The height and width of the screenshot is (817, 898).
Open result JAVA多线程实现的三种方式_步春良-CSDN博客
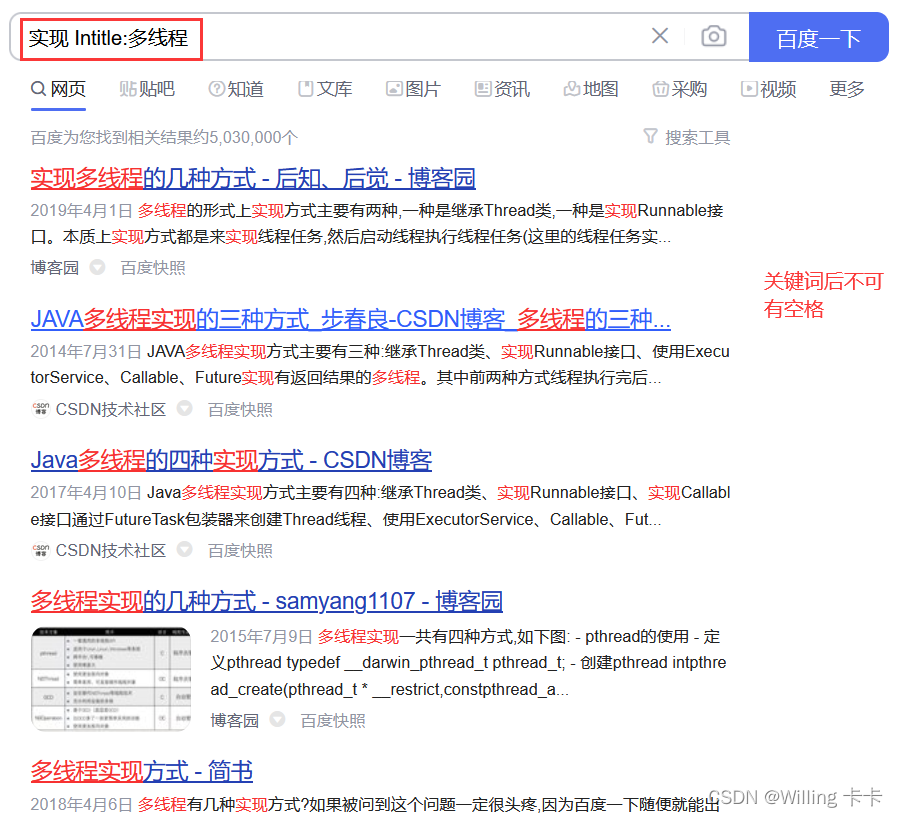pos(350,319)
